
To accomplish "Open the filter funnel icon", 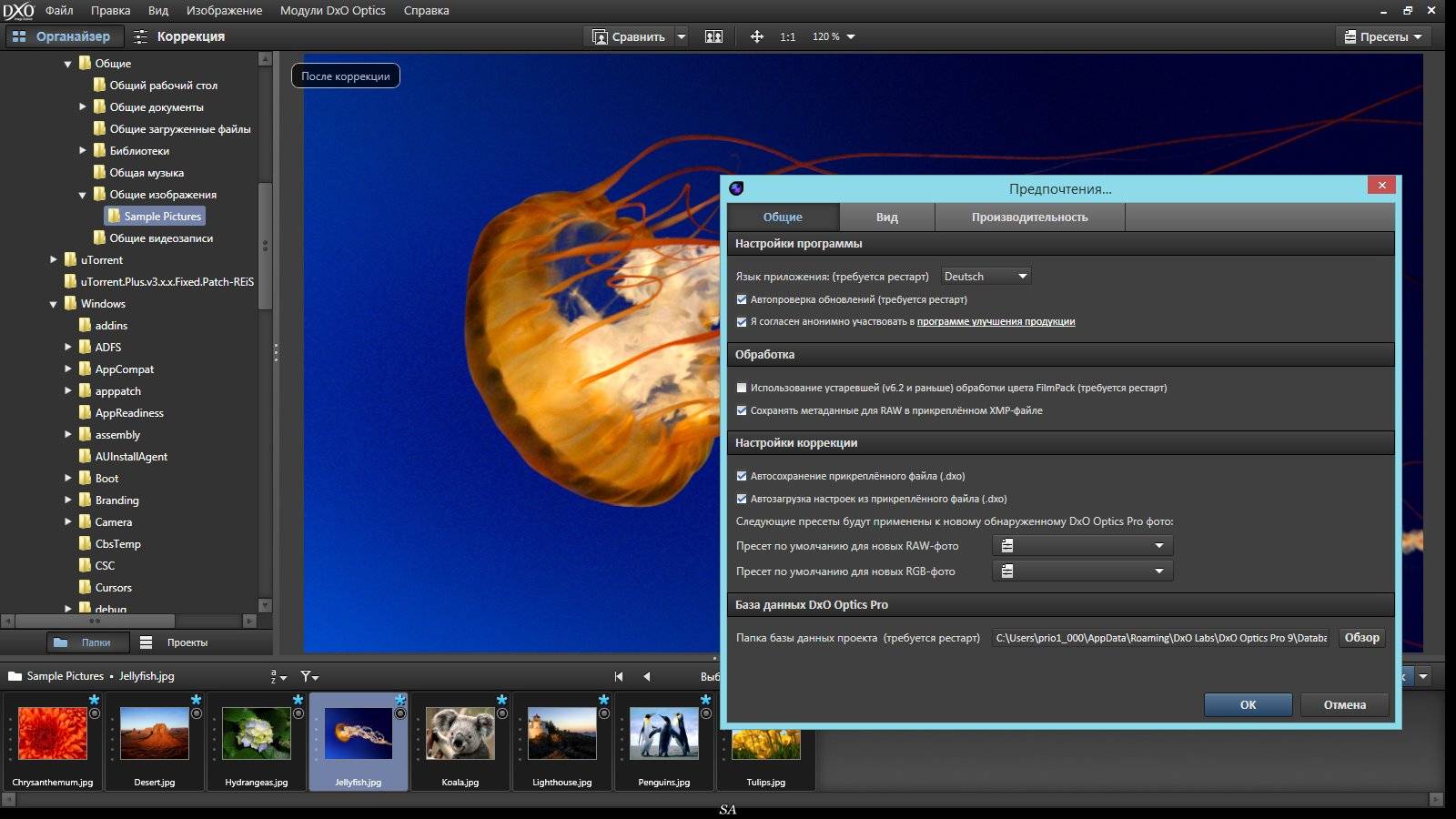I will 309,676.
